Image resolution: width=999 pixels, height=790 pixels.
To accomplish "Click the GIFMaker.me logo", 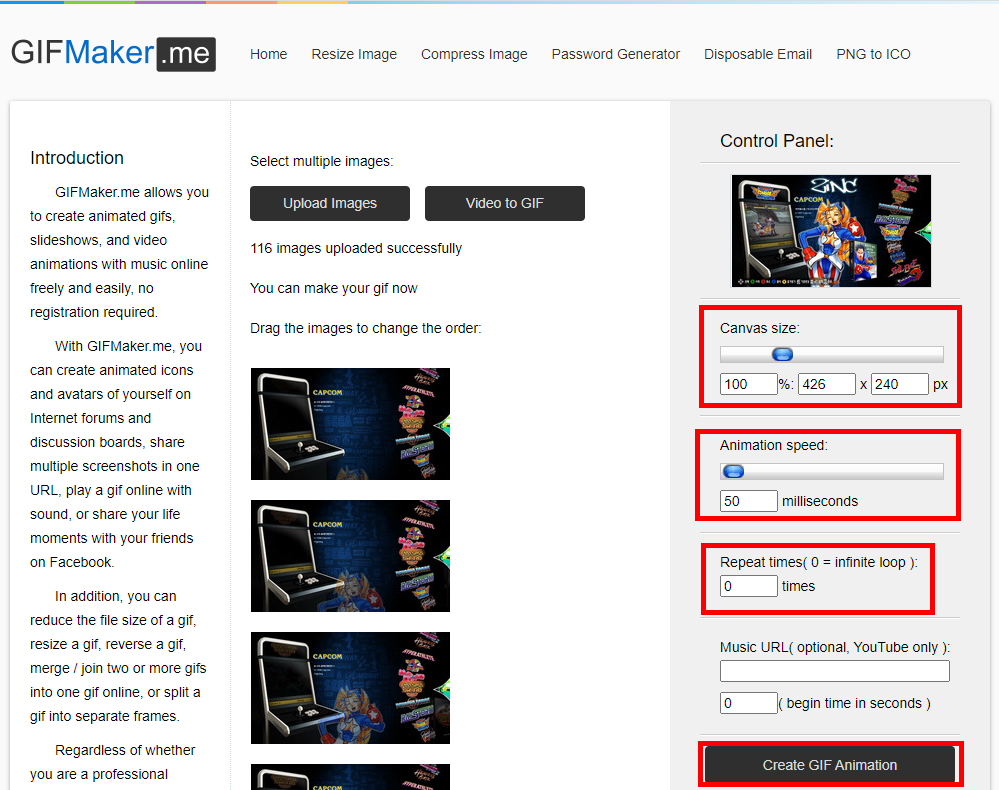I will coord(113,54).
